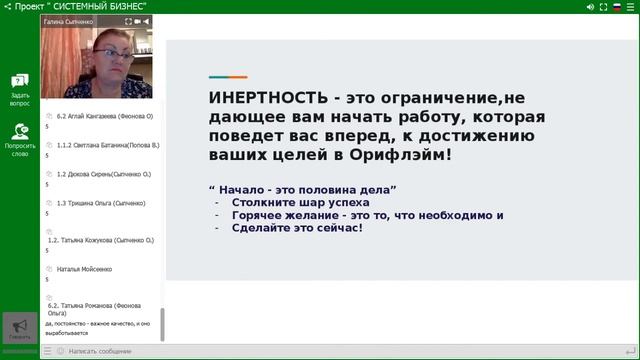Open the chat options list icon
Viewport: 640px width, 360px height.
[x=48, y=351]
